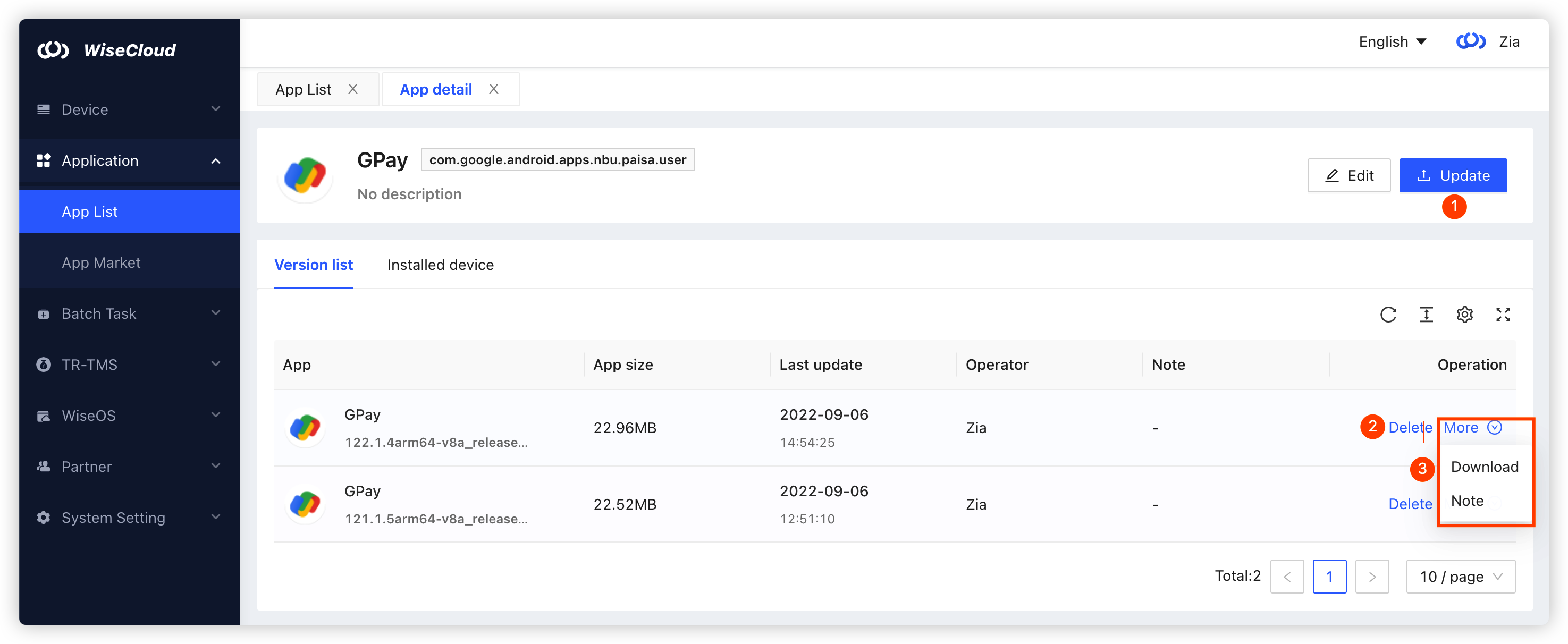The height and width of the screenshot is (644, 1568).
Task: Click package name com.google.android.apps.nbu.paisa.user
Action: tap(558, 159)
